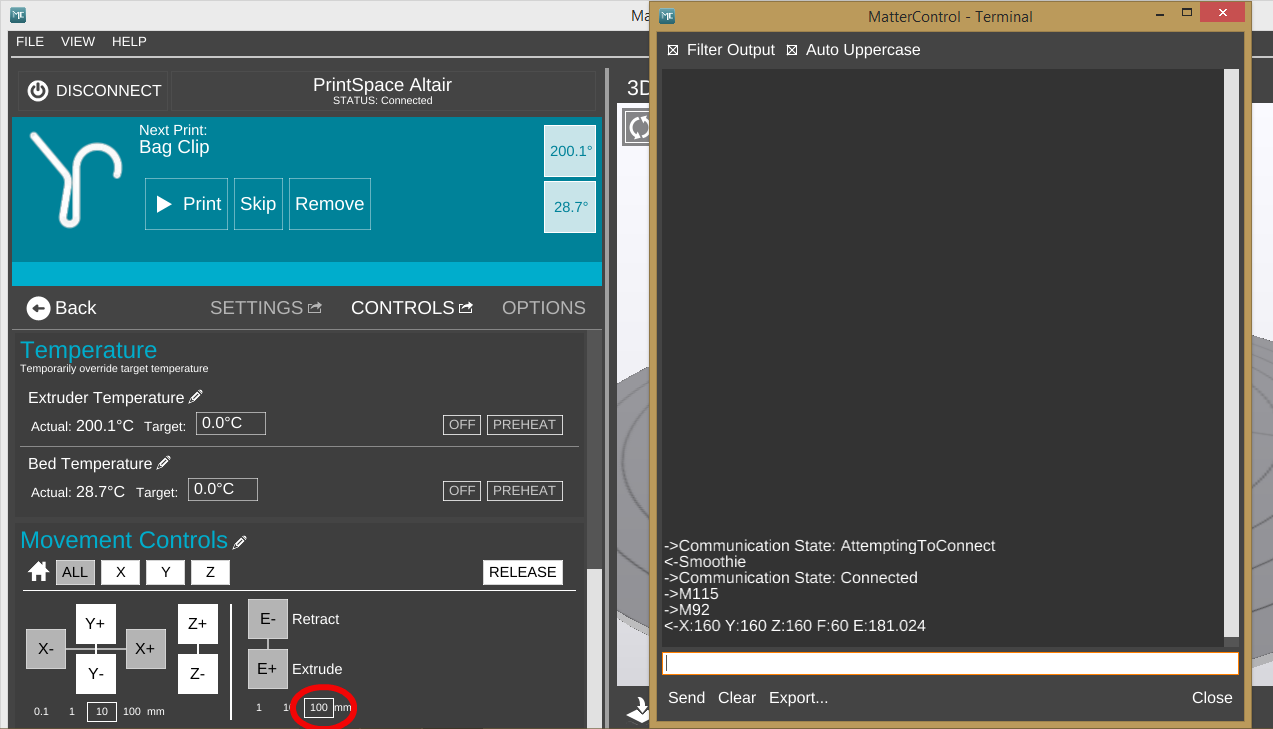Click the DISCONNECT button
The width and height of the screenshot is (1273, 729).
(x=94, y=91)
